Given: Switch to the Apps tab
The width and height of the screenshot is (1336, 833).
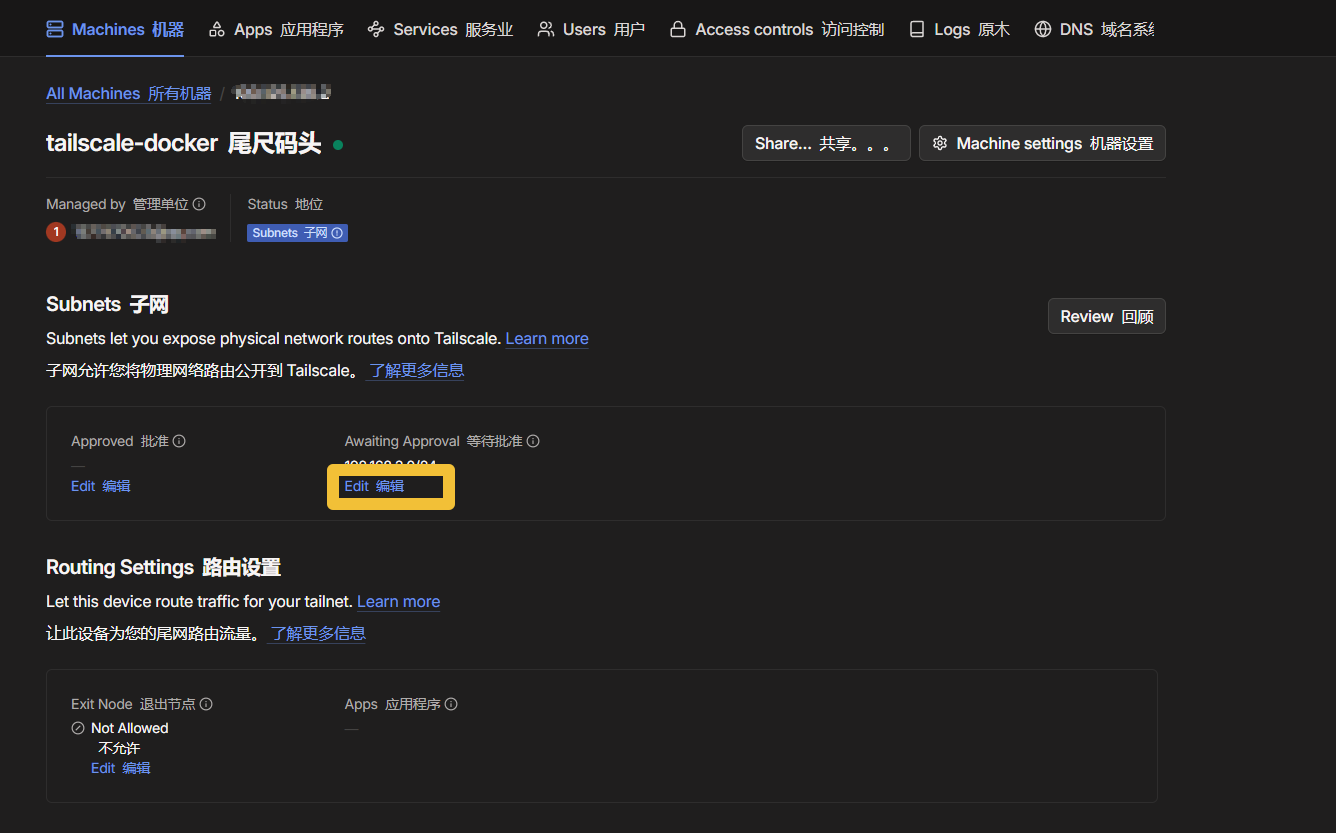Looking at the screenshot, I should (x=276, y=30).
